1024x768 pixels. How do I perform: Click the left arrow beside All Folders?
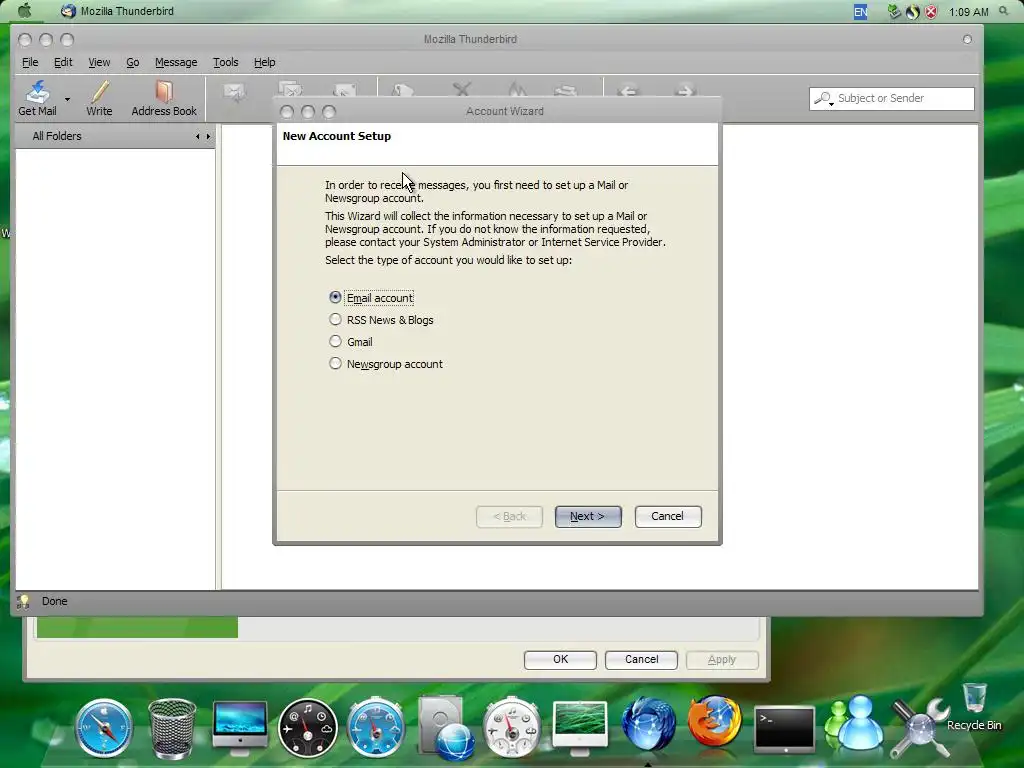click(197, 136)
